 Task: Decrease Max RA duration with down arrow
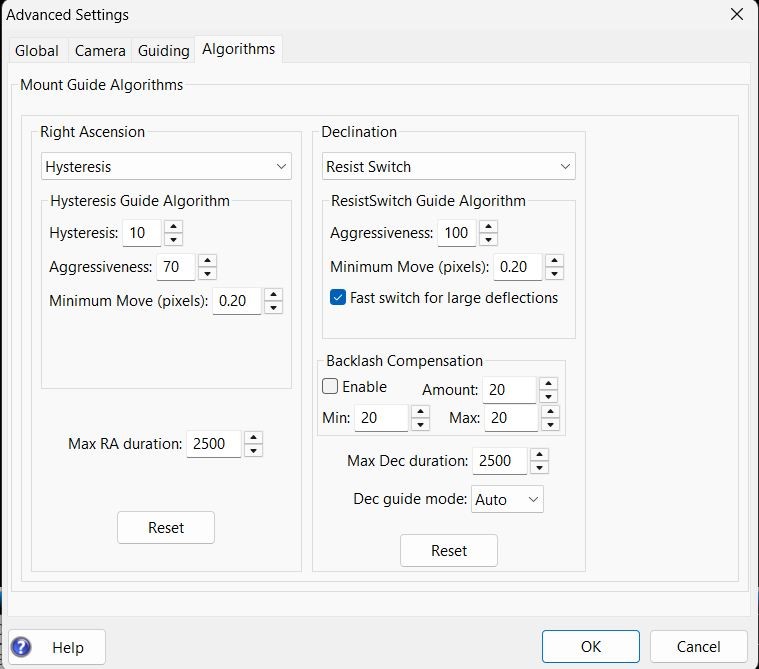tap(253, 450)
